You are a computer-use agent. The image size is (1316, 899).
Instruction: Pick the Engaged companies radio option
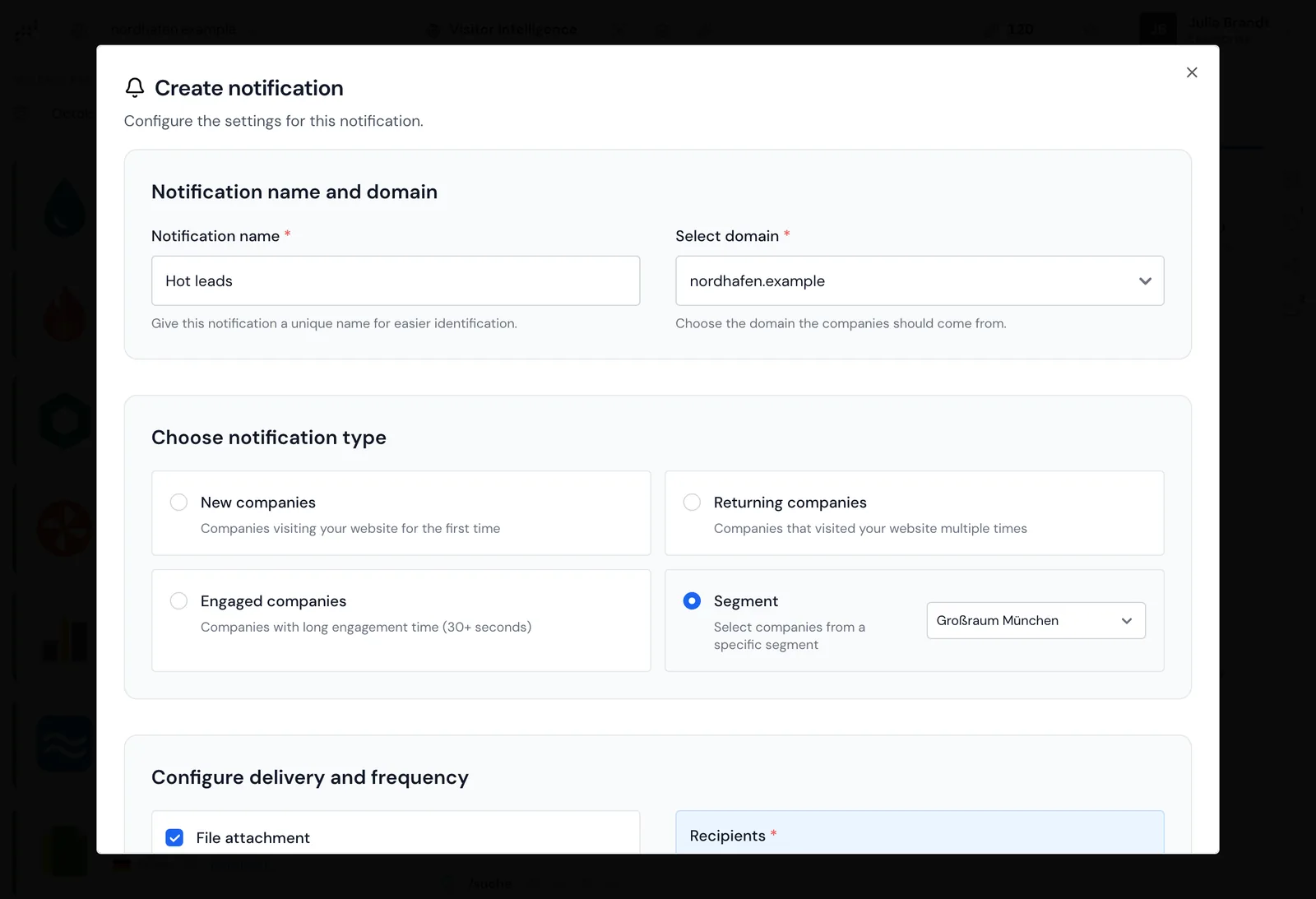pos(178,601)
